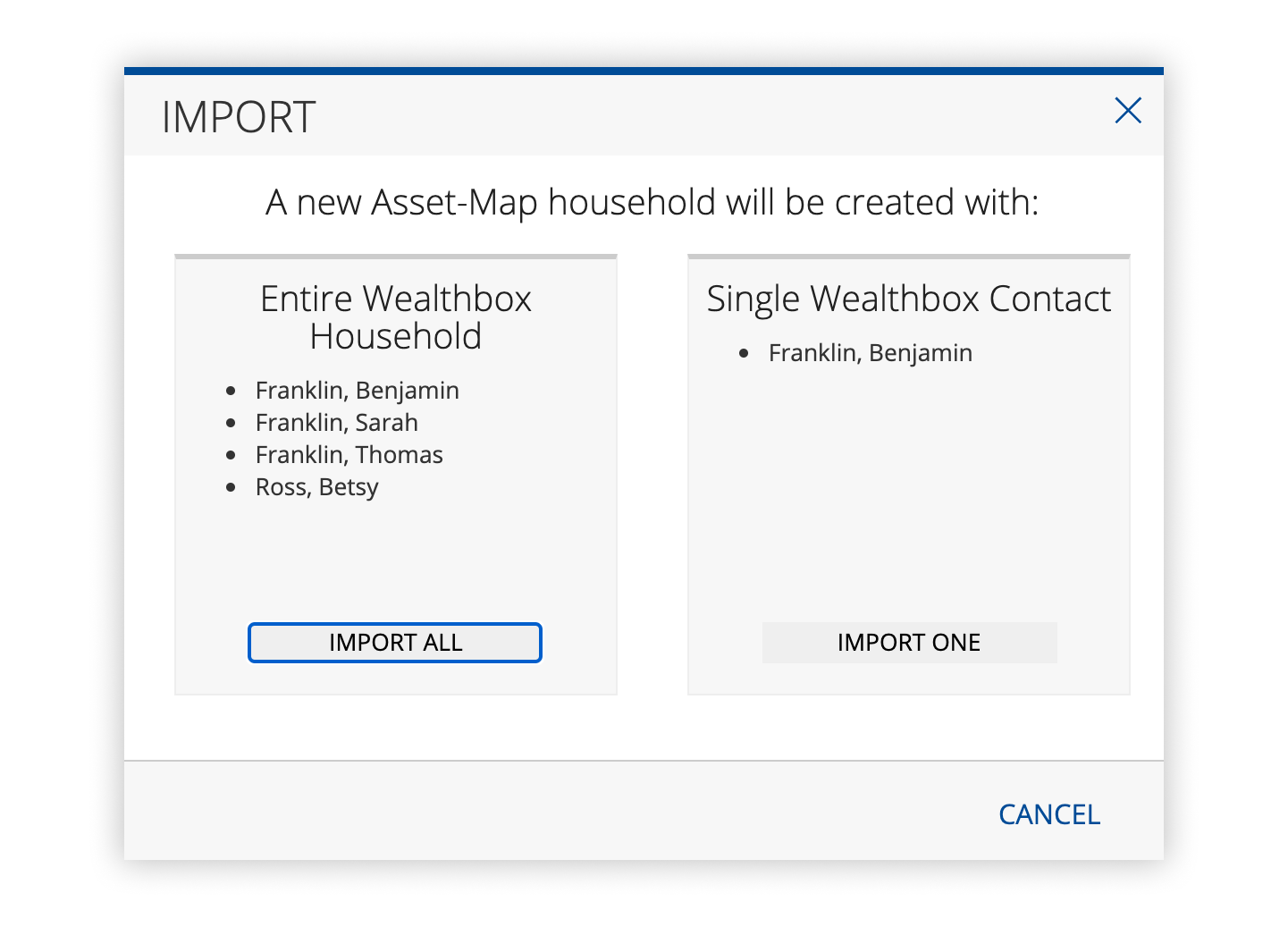This screenshot has height=927, width=1288.
Task: Click the 'Entire Wealthbox Household' heading
Action: [x=396, y=317]
